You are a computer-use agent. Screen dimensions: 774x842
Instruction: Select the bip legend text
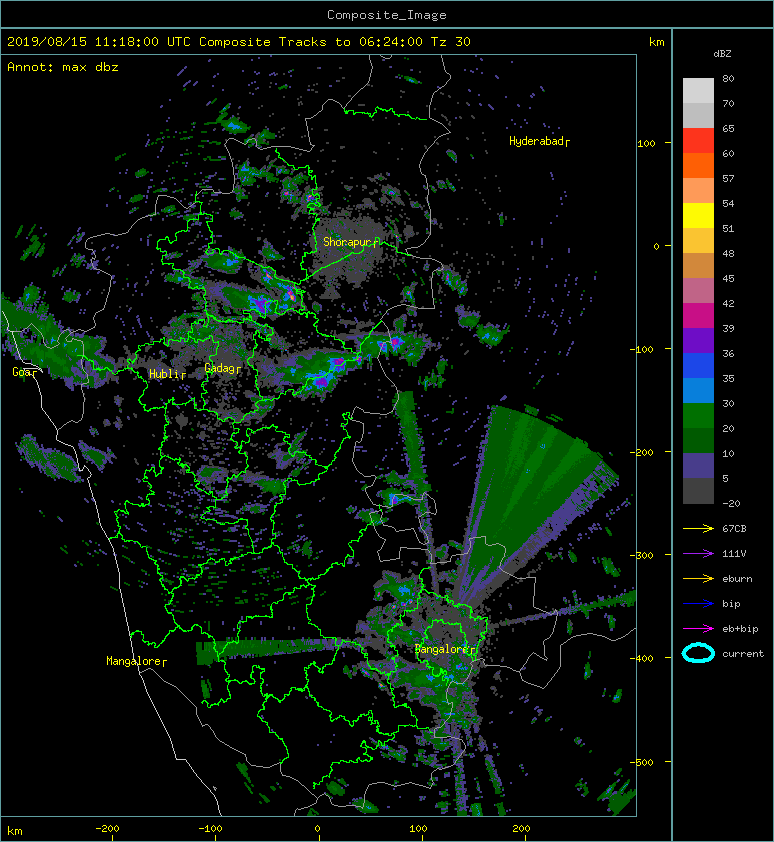click(732, 604)
